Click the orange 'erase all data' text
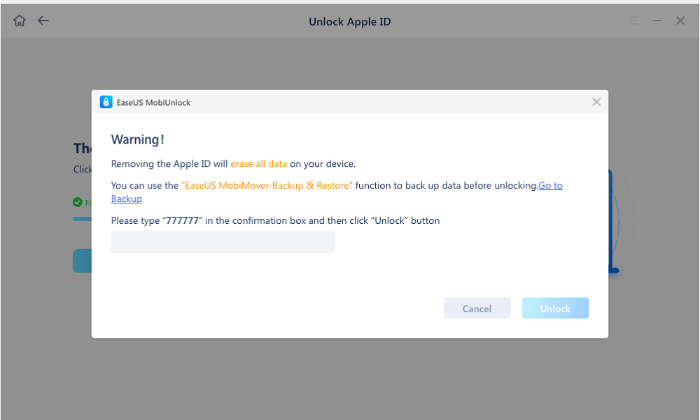The image size is (700, 420). point(258,164)
